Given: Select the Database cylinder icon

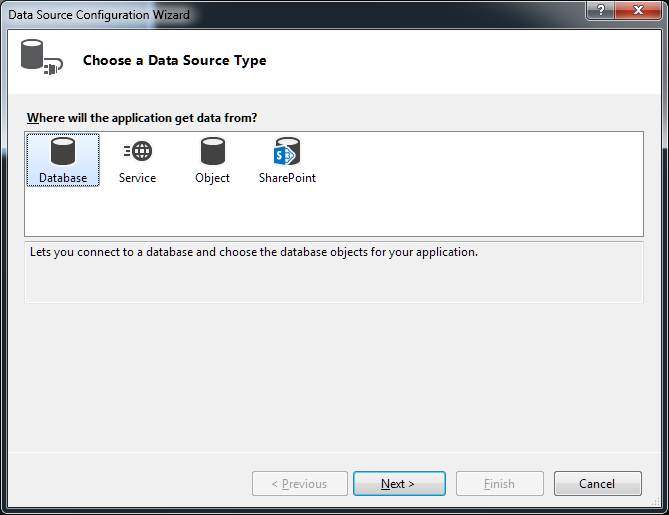Looking at the screenshot, I should pos(63,151).
